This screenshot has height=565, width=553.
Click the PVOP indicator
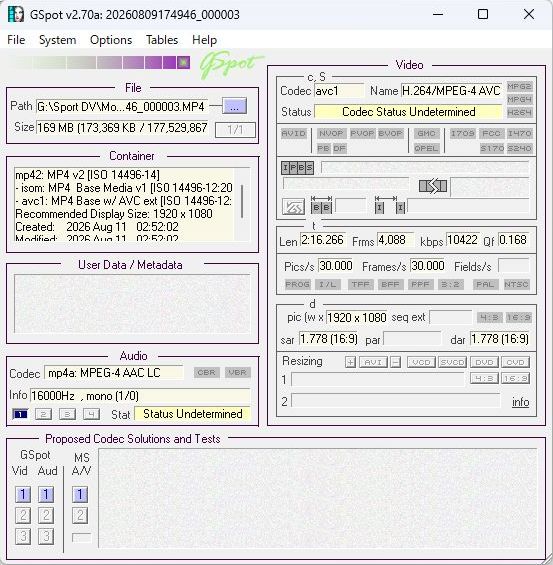point(362,134)
